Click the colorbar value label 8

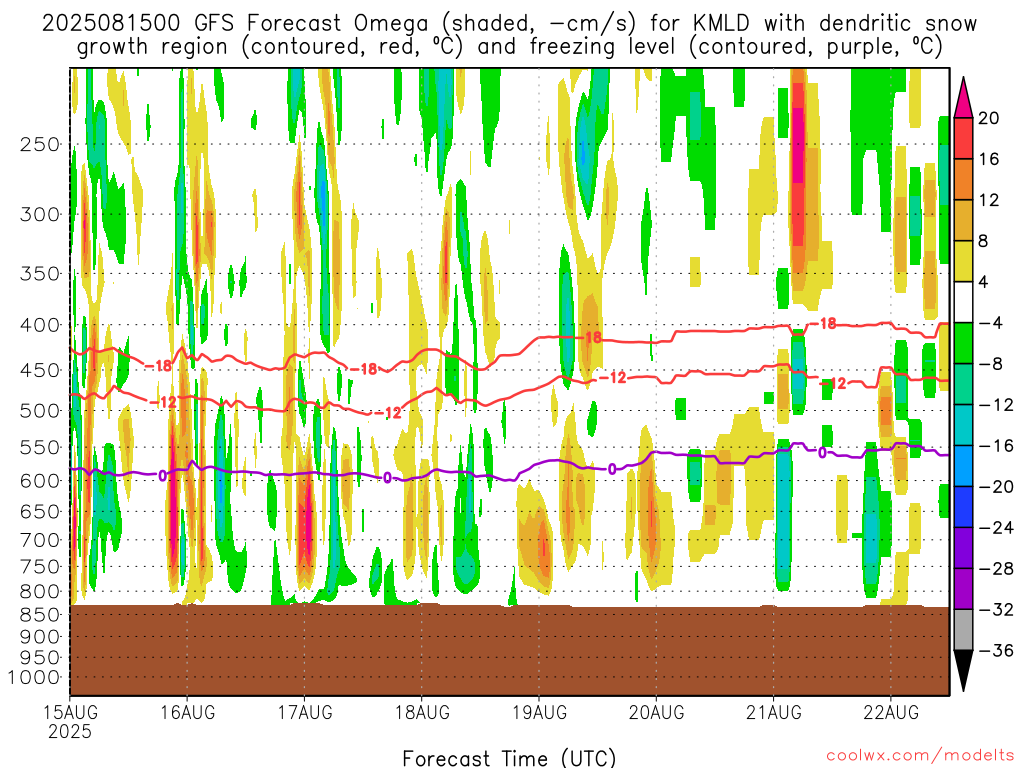tap(983, 241)
